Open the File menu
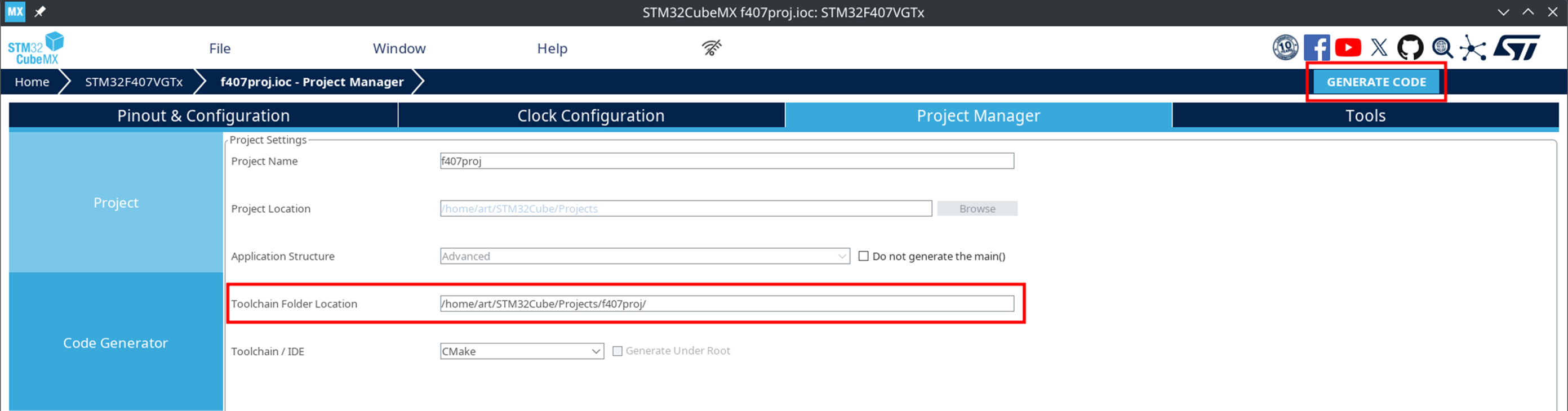1568x411 pixels. coord(220,48)
